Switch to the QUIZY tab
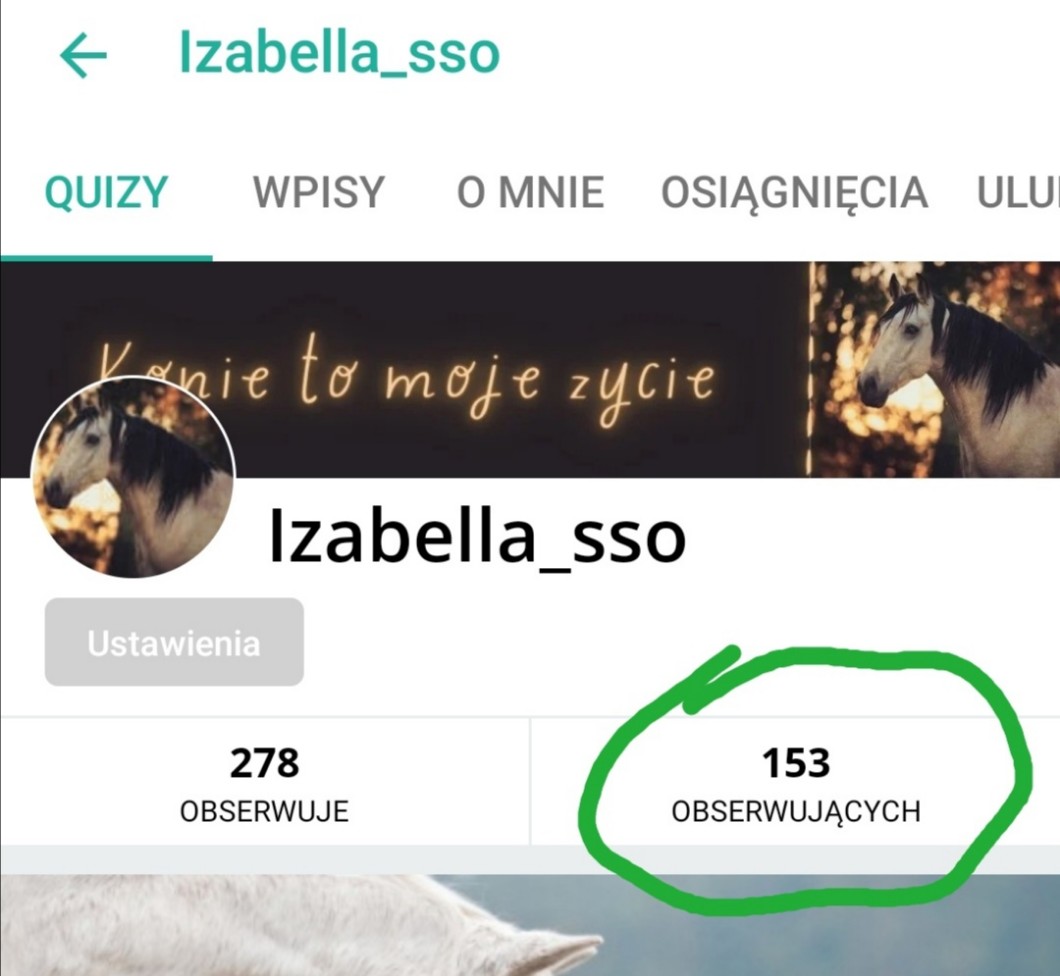The image size is (1060, 976). pyautogui.click(x=105, y=192)
